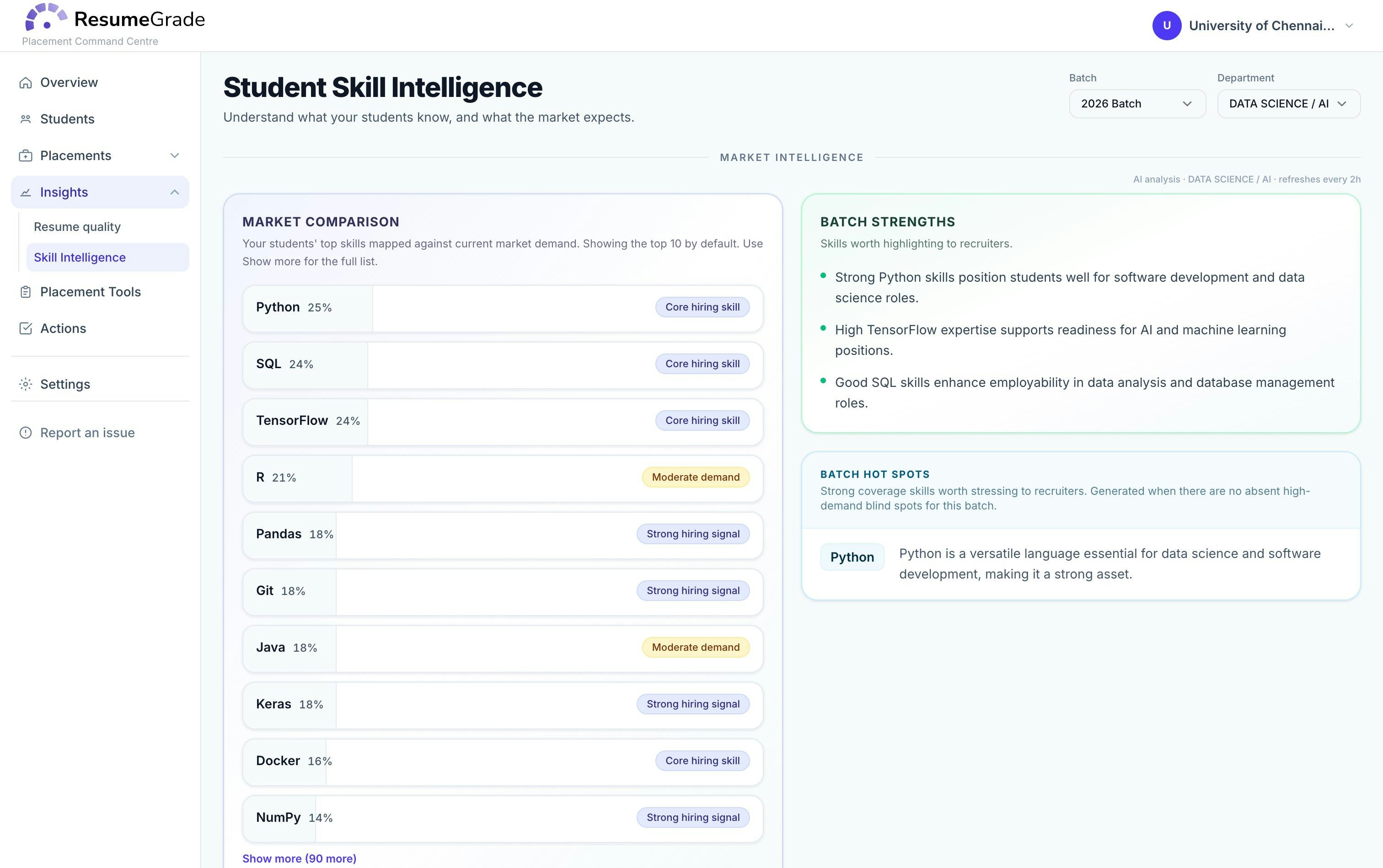
Task: Click the Placement Command Centre tagline
Action: [x=90, y=41]
